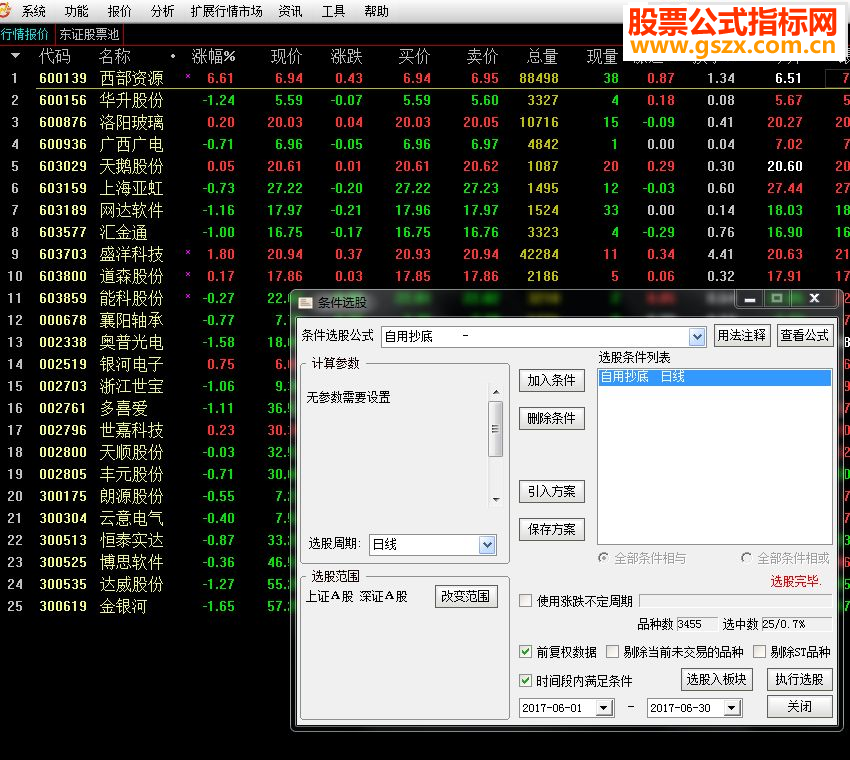Open the 分析 menu
This screenshot has width=850, height=760.
point(162,11)
